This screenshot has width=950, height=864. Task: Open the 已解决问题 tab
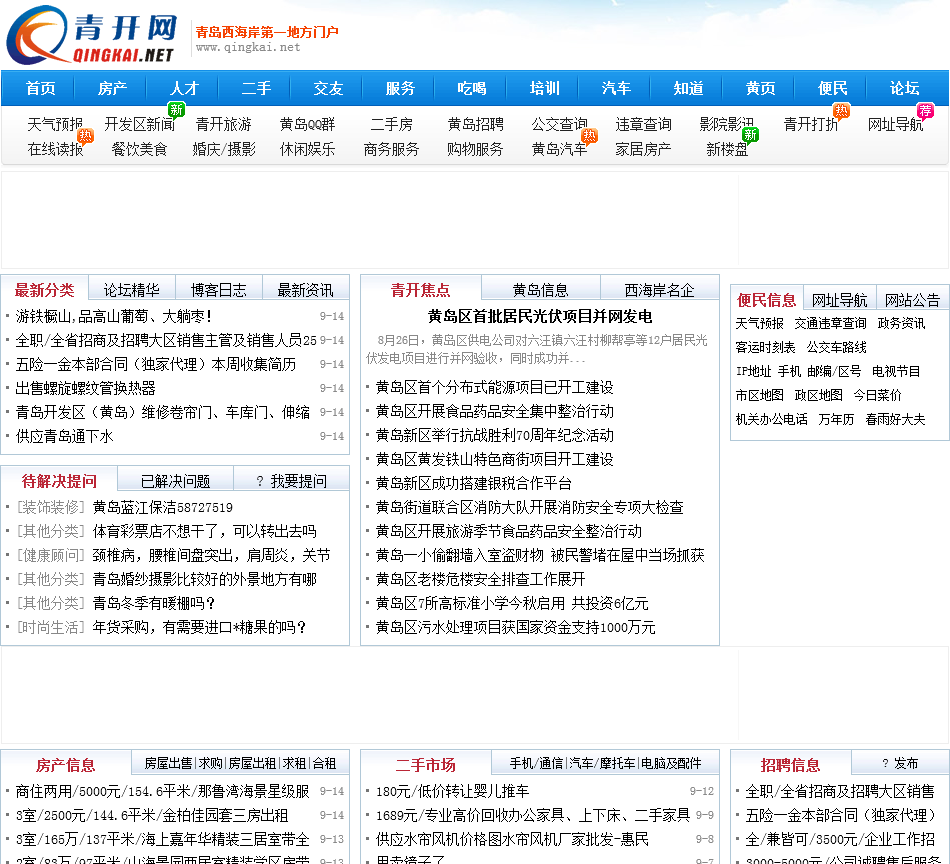175,481
